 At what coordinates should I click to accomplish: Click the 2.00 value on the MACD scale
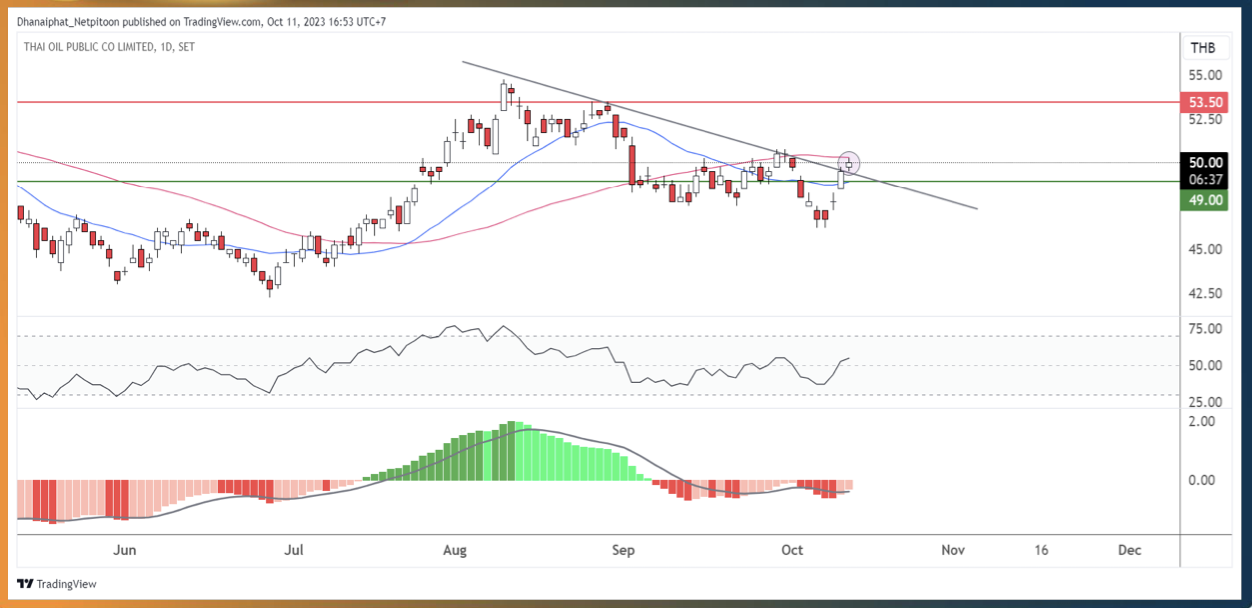1201,421
